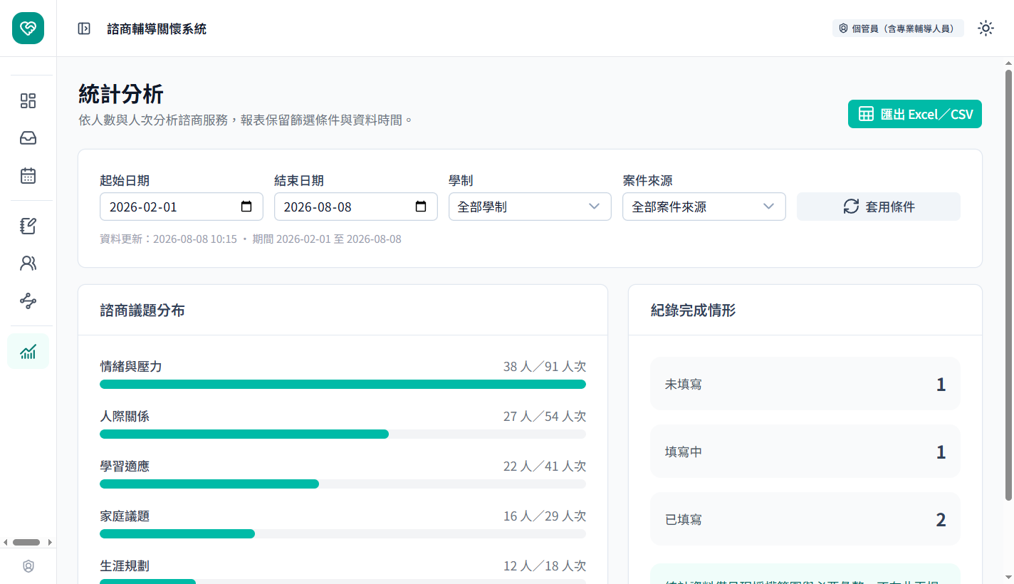Click sidebar scroll right arrow
This screenshot has width=1014, height=584.
coord(50,542)
